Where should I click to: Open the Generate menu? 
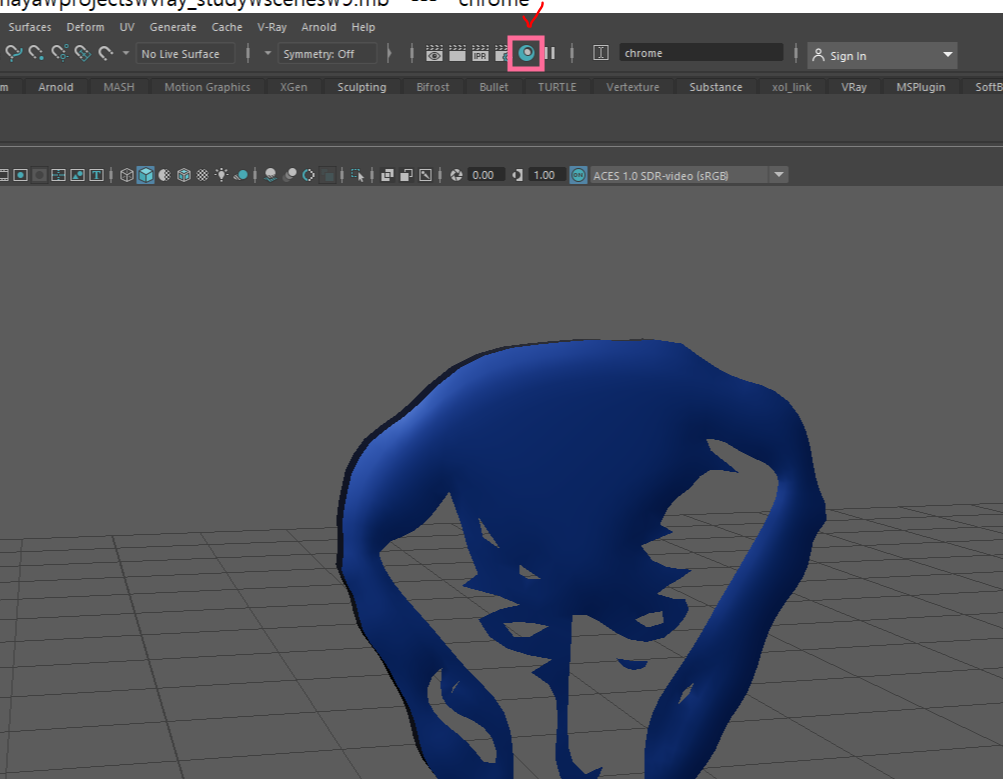tap(173, 27)
